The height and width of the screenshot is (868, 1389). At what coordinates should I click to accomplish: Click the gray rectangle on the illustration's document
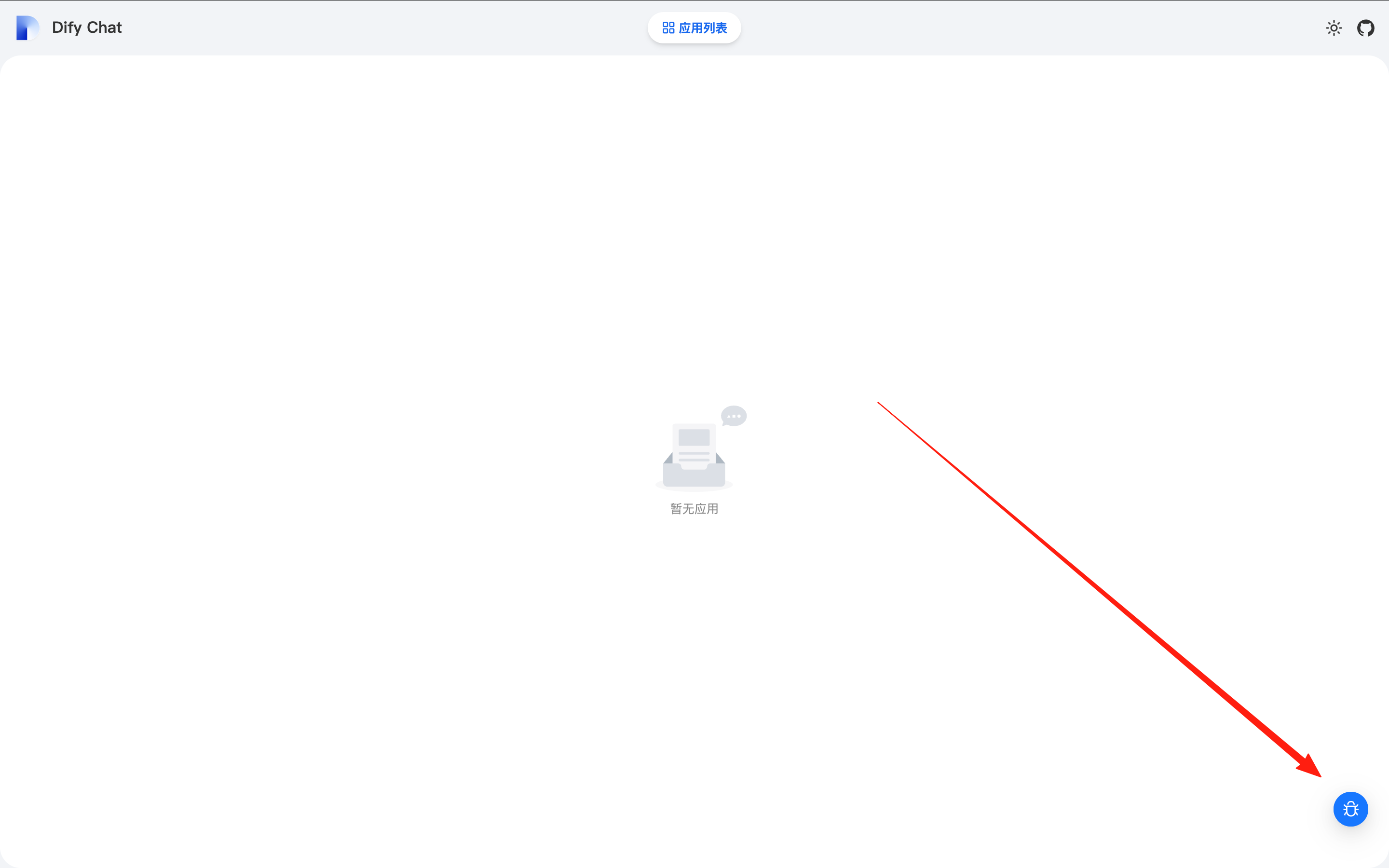pyautogui.click(x=694, y=437)
